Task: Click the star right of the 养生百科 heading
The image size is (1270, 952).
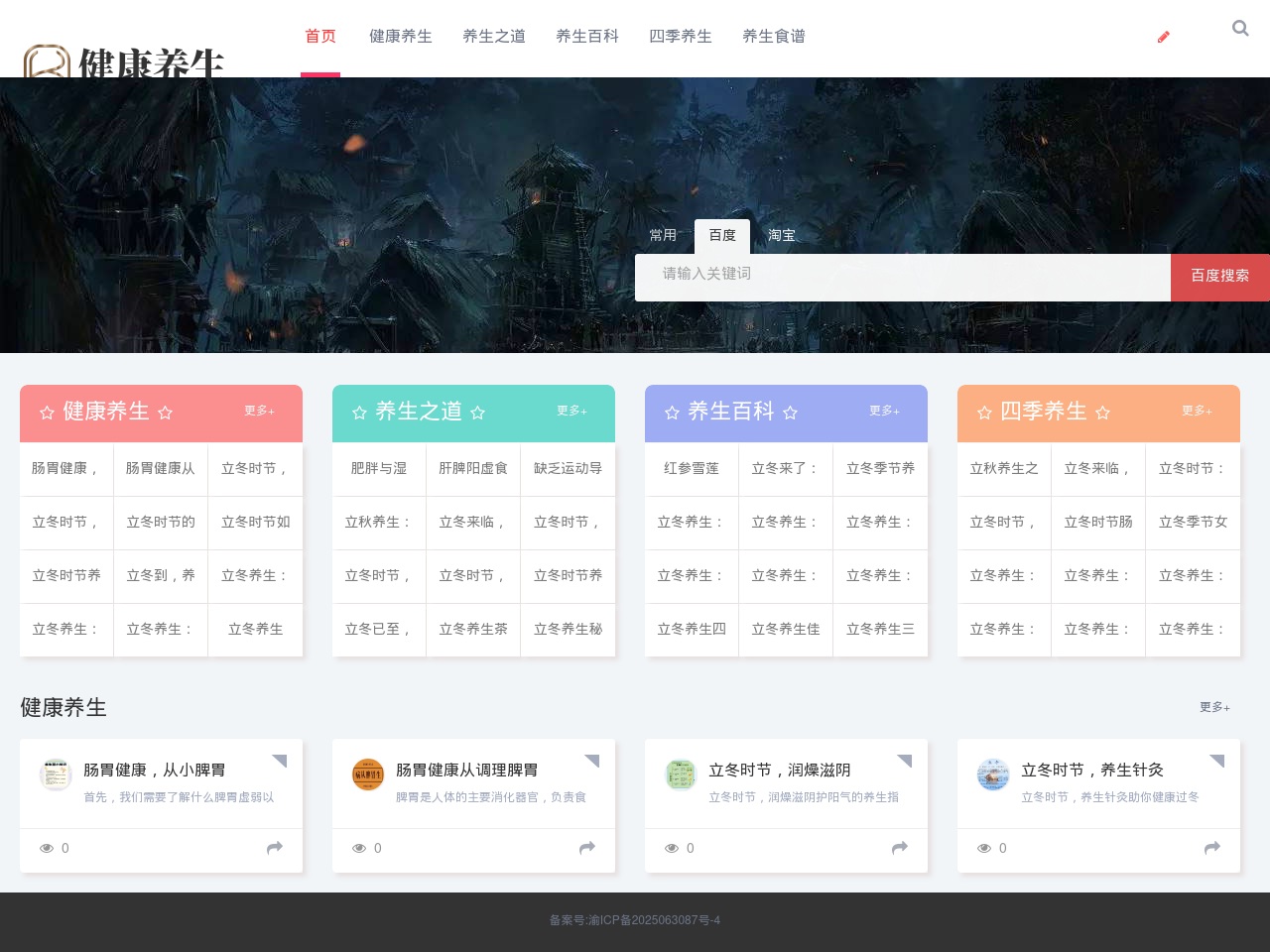Action: tap(790, 413)
